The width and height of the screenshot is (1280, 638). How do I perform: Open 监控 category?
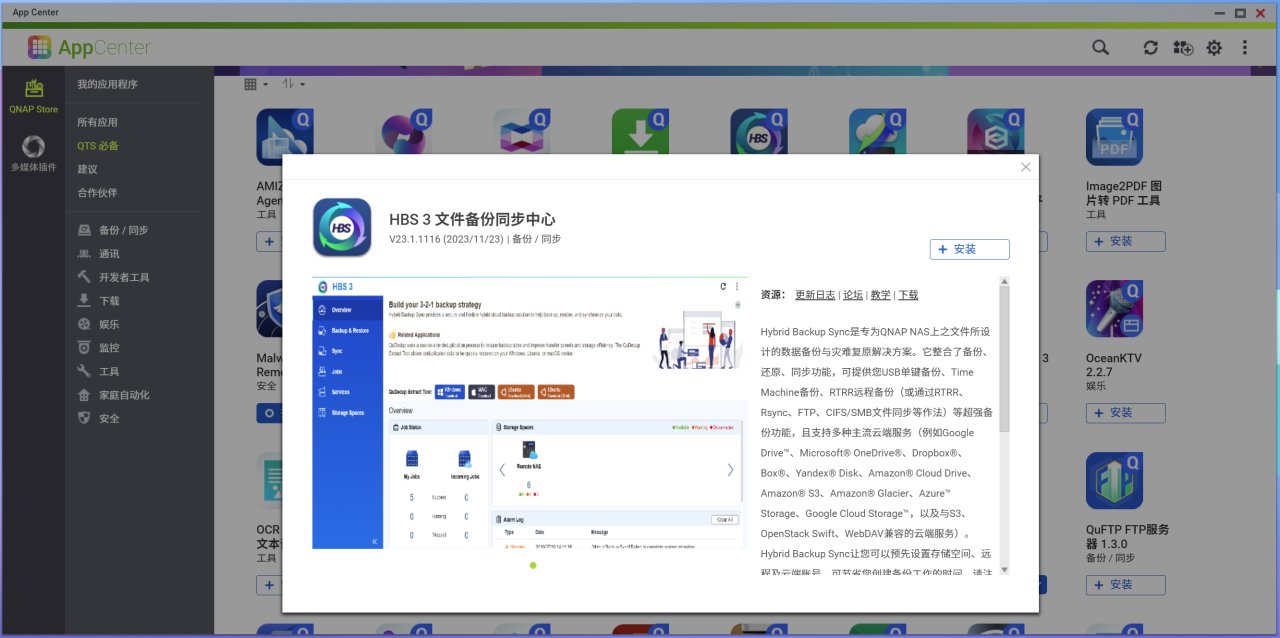[99, 348]
